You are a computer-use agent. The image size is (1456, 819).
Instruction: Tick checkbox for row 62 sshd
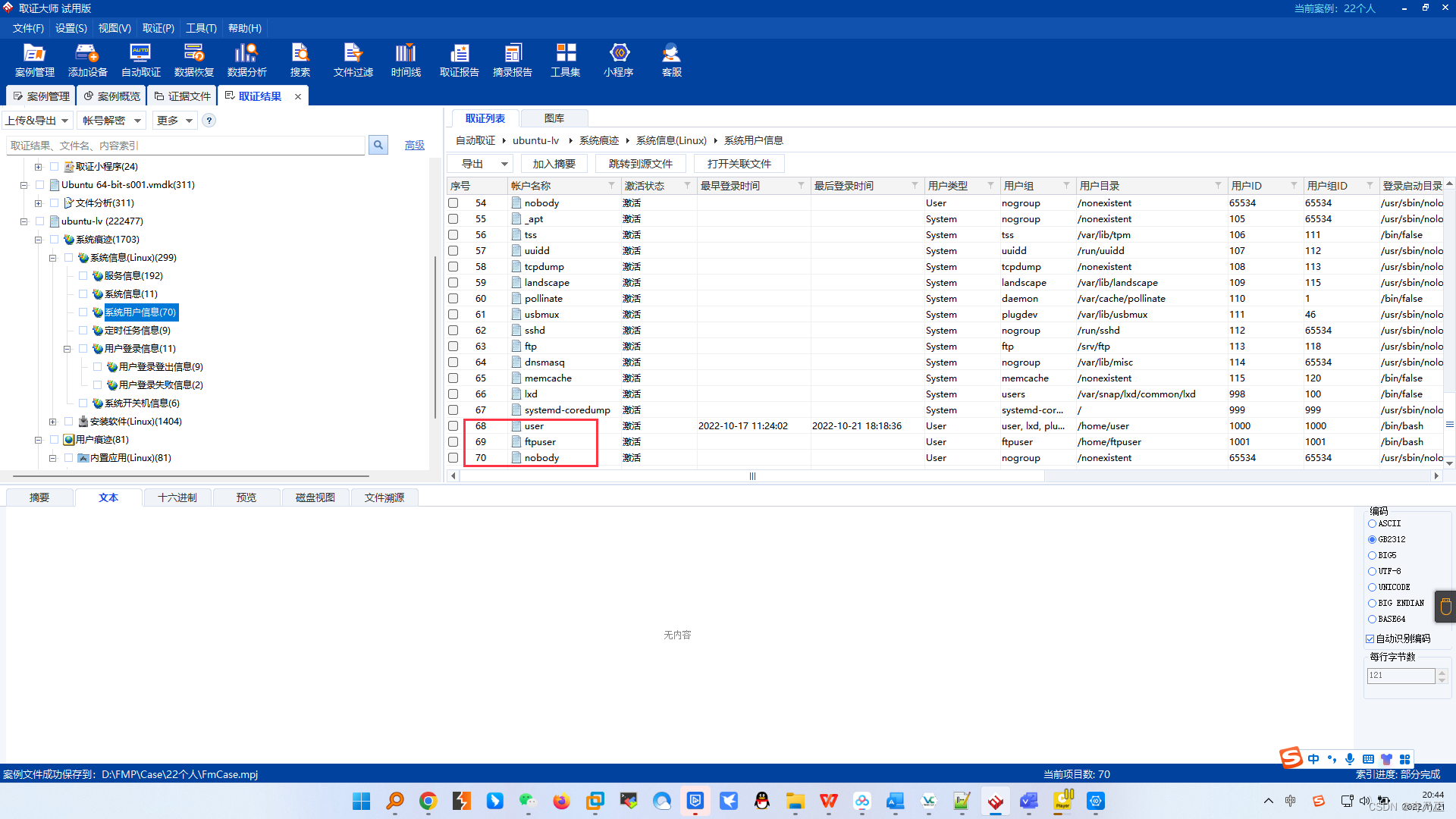pos(453,331)
